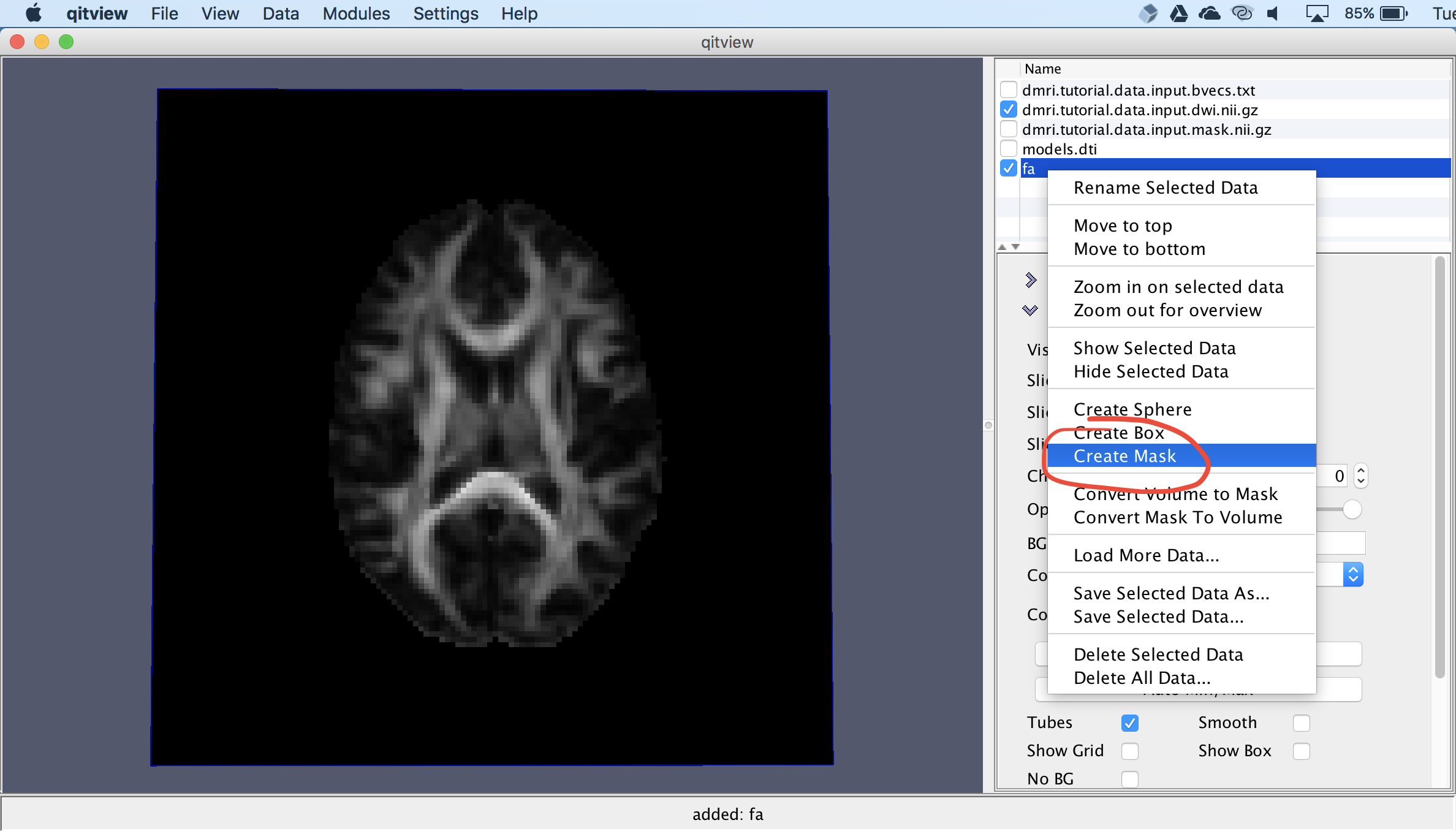This screenshot has height=831, width=1456.
Task: Click the linked-rings Wi-Fi icon
Action: (1242, 13)
